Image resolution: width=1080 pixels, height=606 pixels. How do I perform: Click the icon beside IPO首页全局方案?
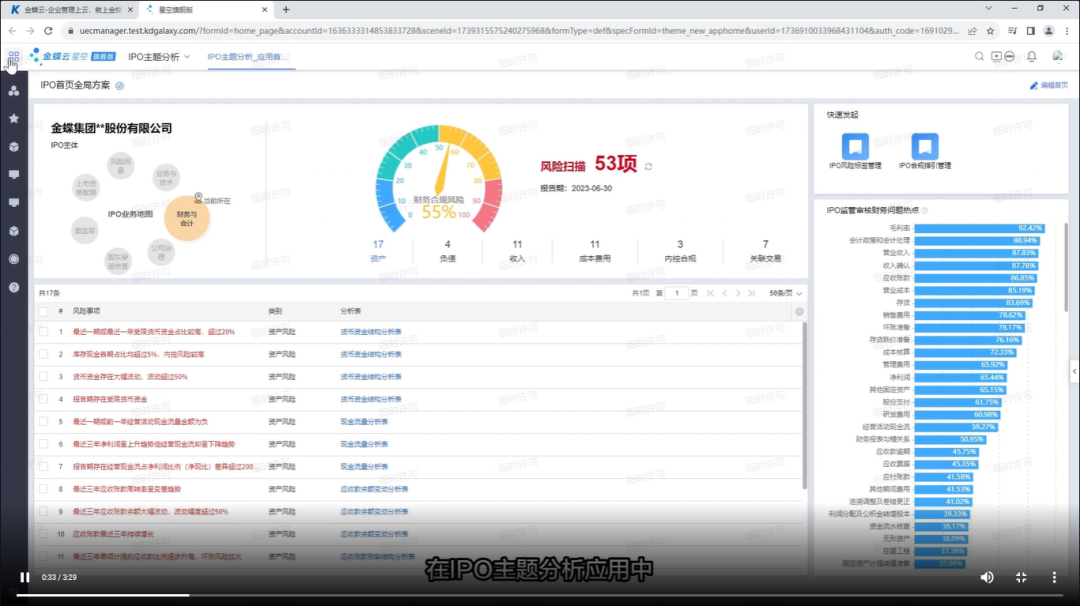120,86
